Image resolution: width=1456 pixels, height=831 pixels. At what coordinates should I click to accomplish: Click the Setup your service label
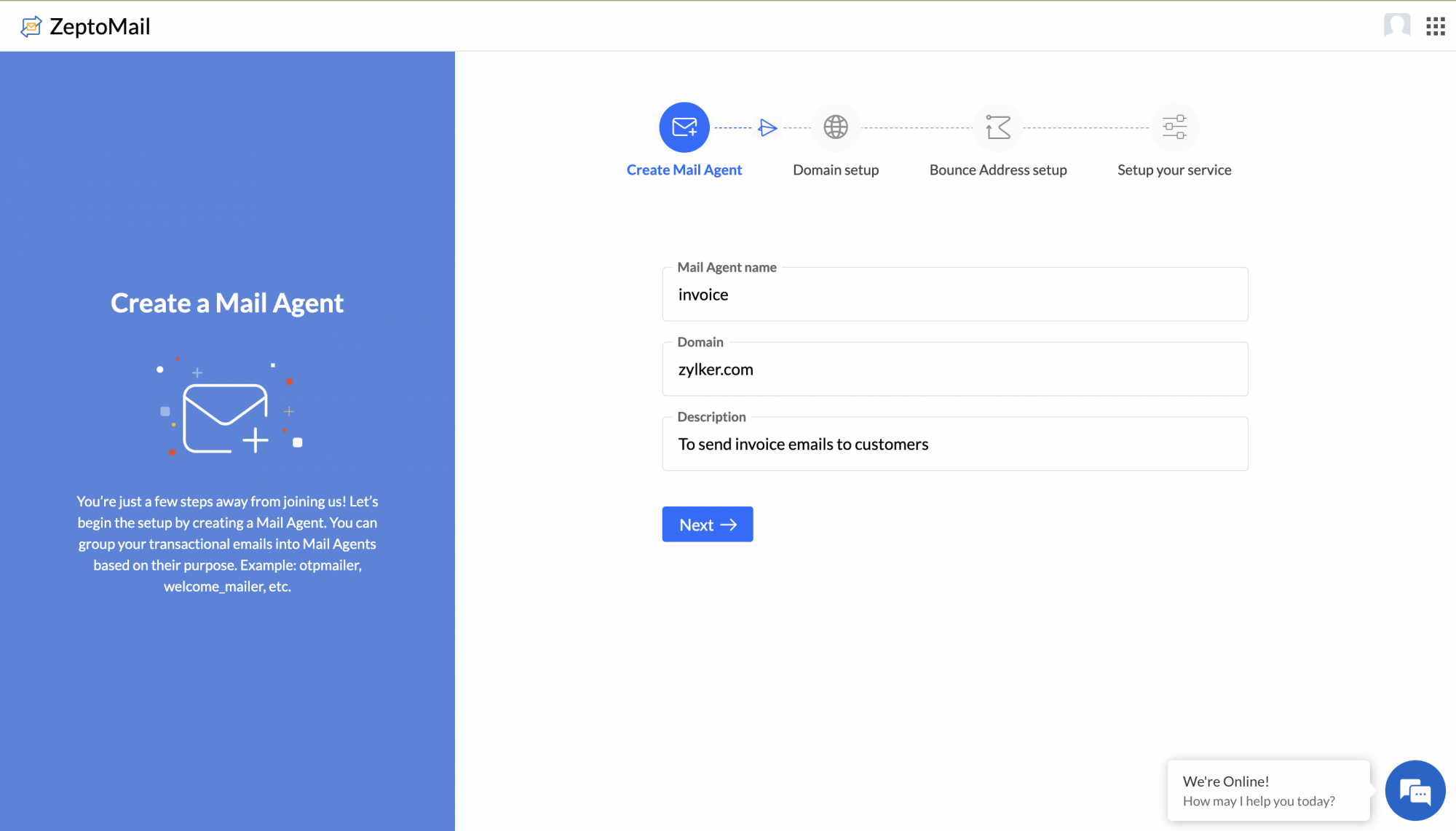(1174, 170)
